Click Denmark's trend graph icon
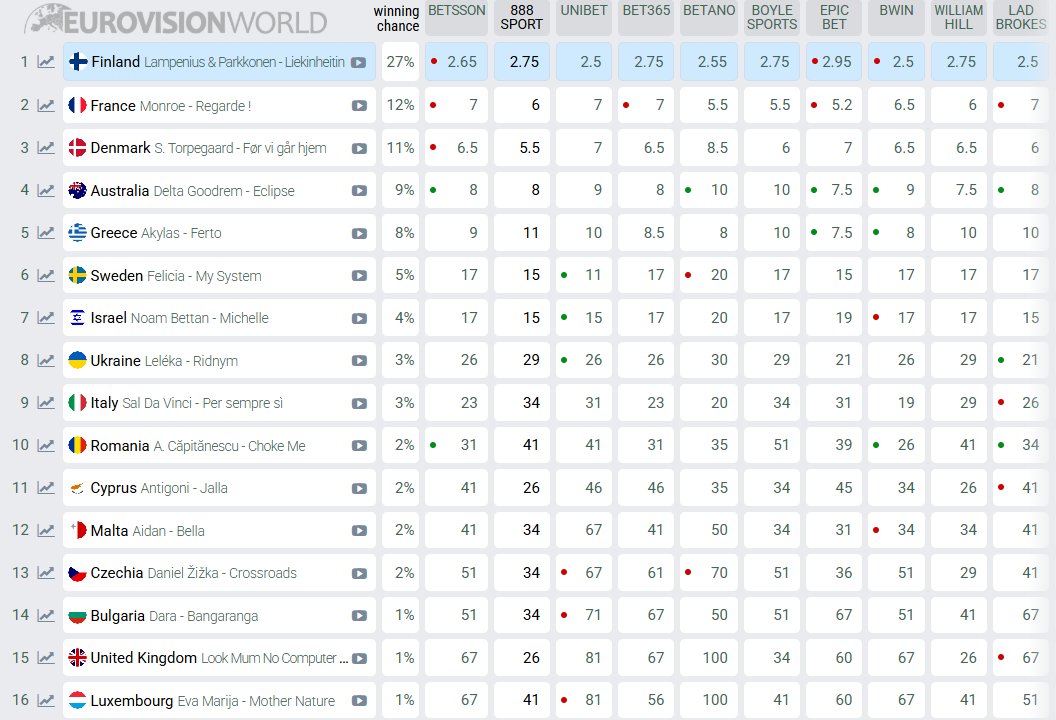 [x=46, y=148]
